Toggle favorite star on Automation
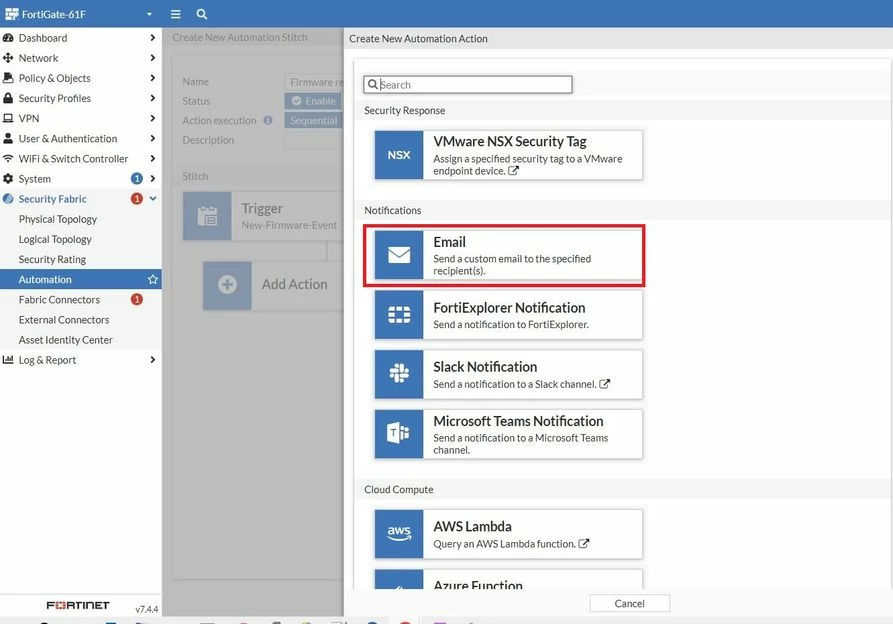Image resolution: width=893 pixels, height=624 pixels. click(x=153, y=280)
